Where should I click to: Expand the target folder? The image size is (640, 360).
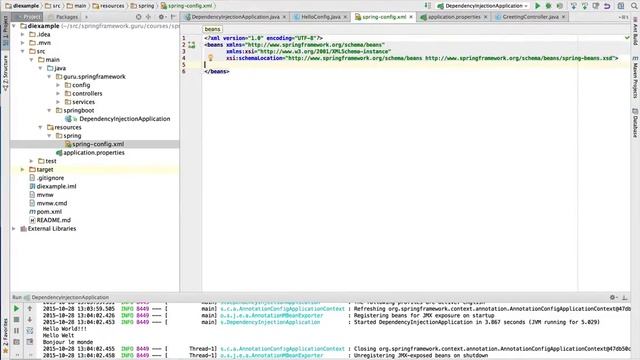coord(22,169)
